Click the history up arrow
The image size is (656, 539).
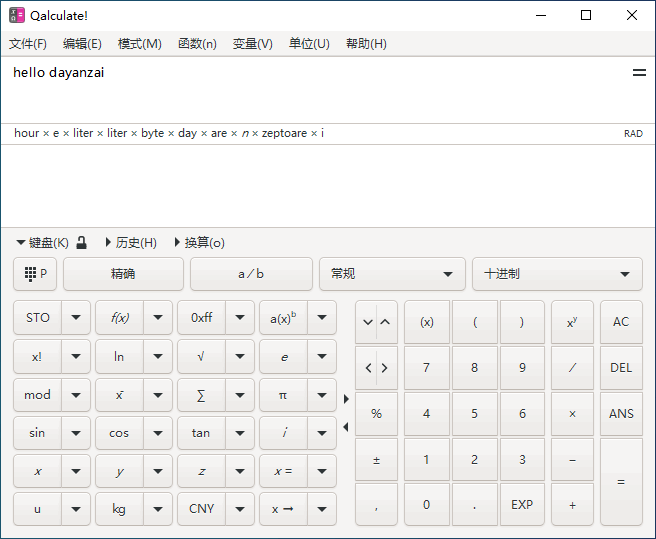tap(386, 322)
